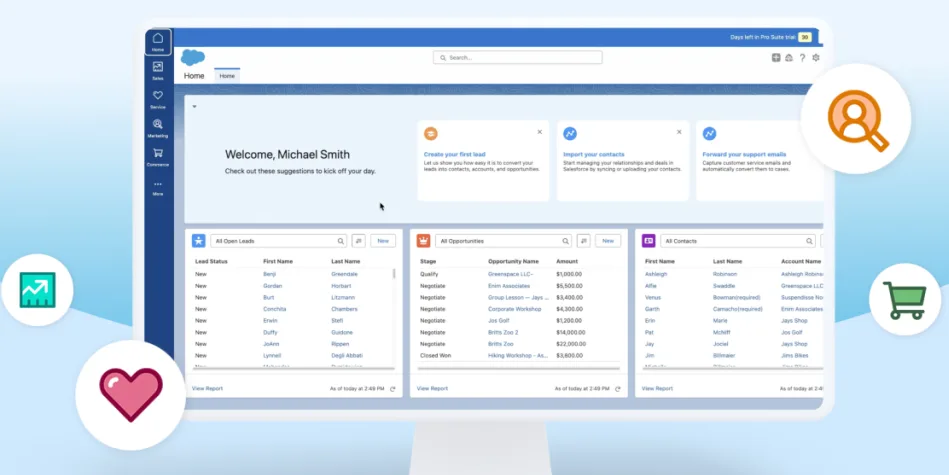The image size is (949, 475).
Task: Click the sort icon beside All Open Leads
Action: (358, 241)
